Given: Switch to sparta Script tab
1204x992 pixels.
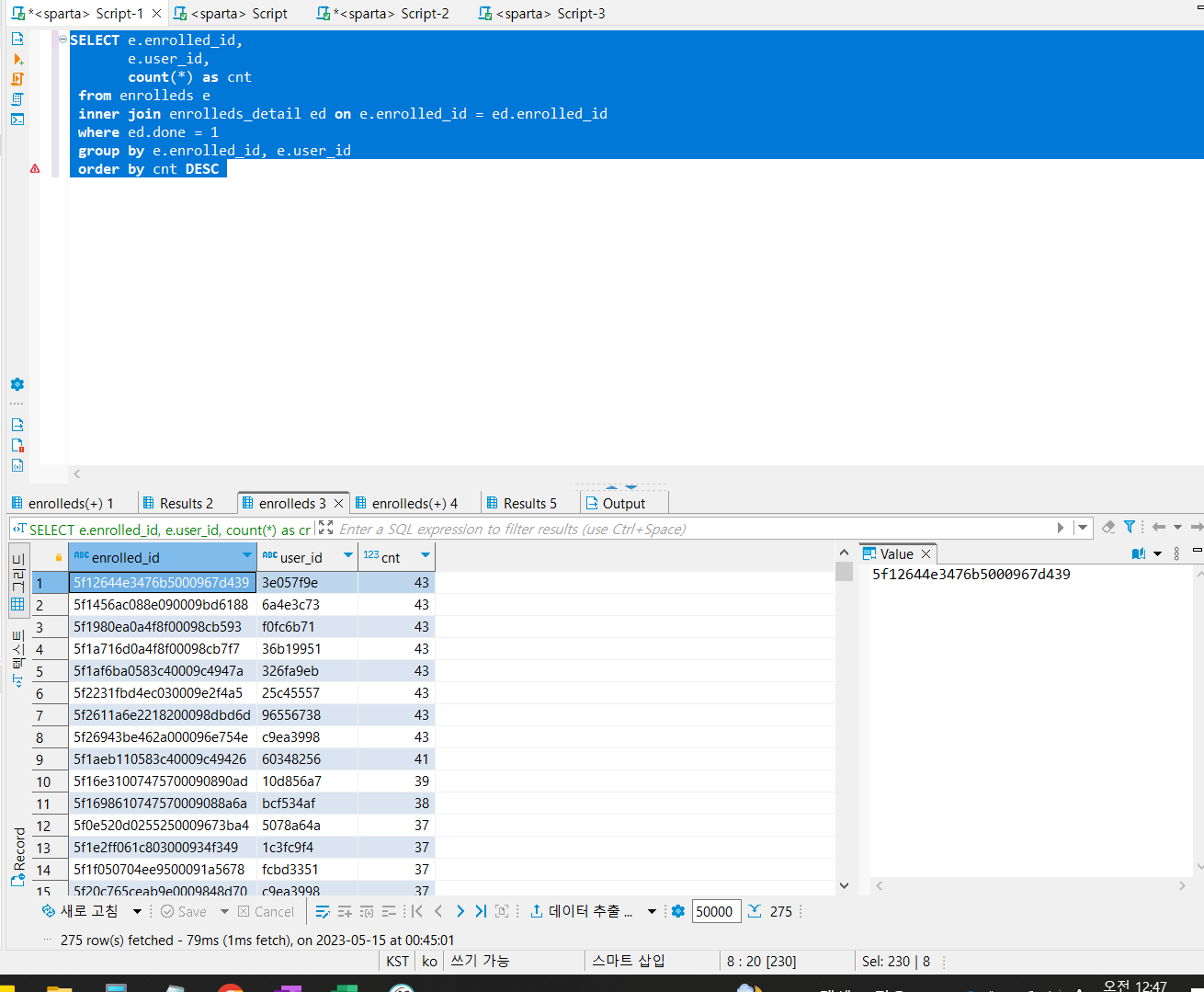Looking at the screenshot, I should pyautogui.click(x=231, y=14).
